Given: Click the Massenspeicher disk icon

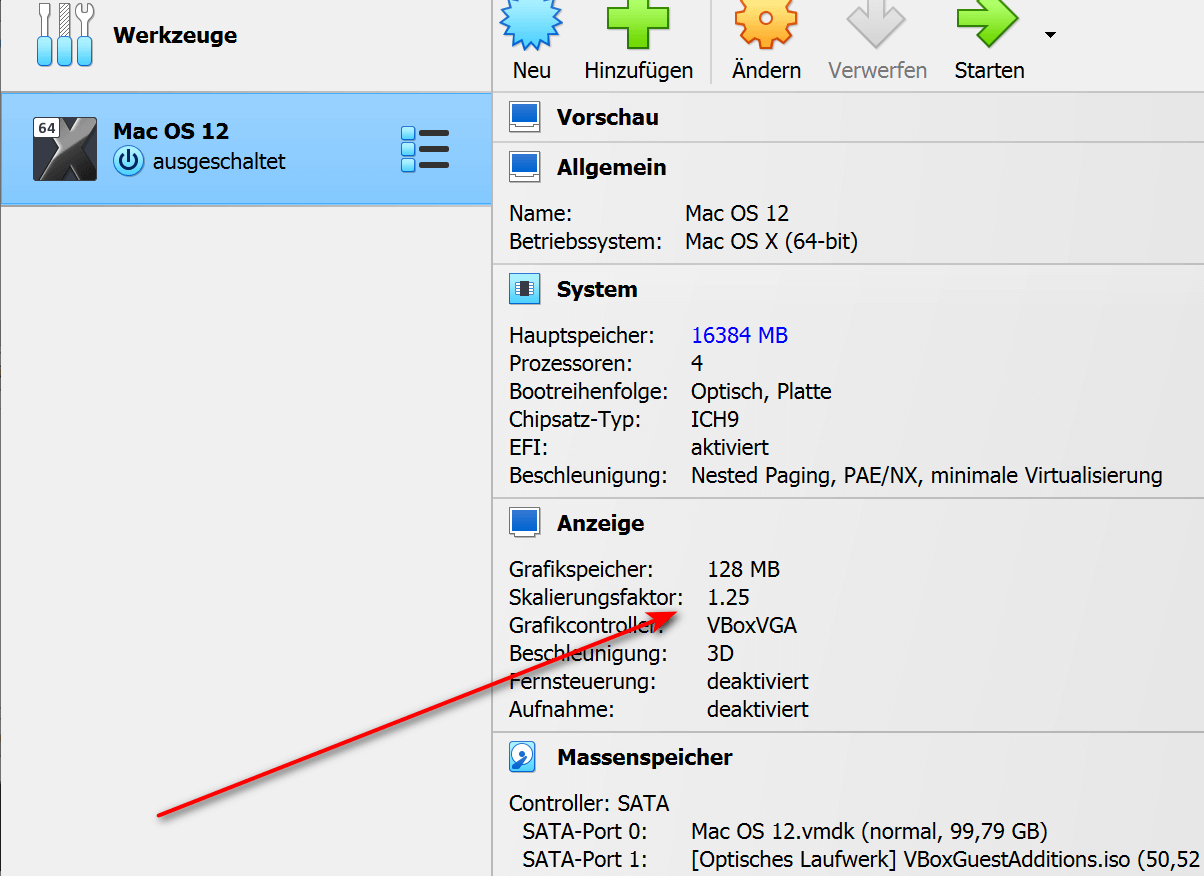Looking at the screenshot, I should tap(525, 757).
